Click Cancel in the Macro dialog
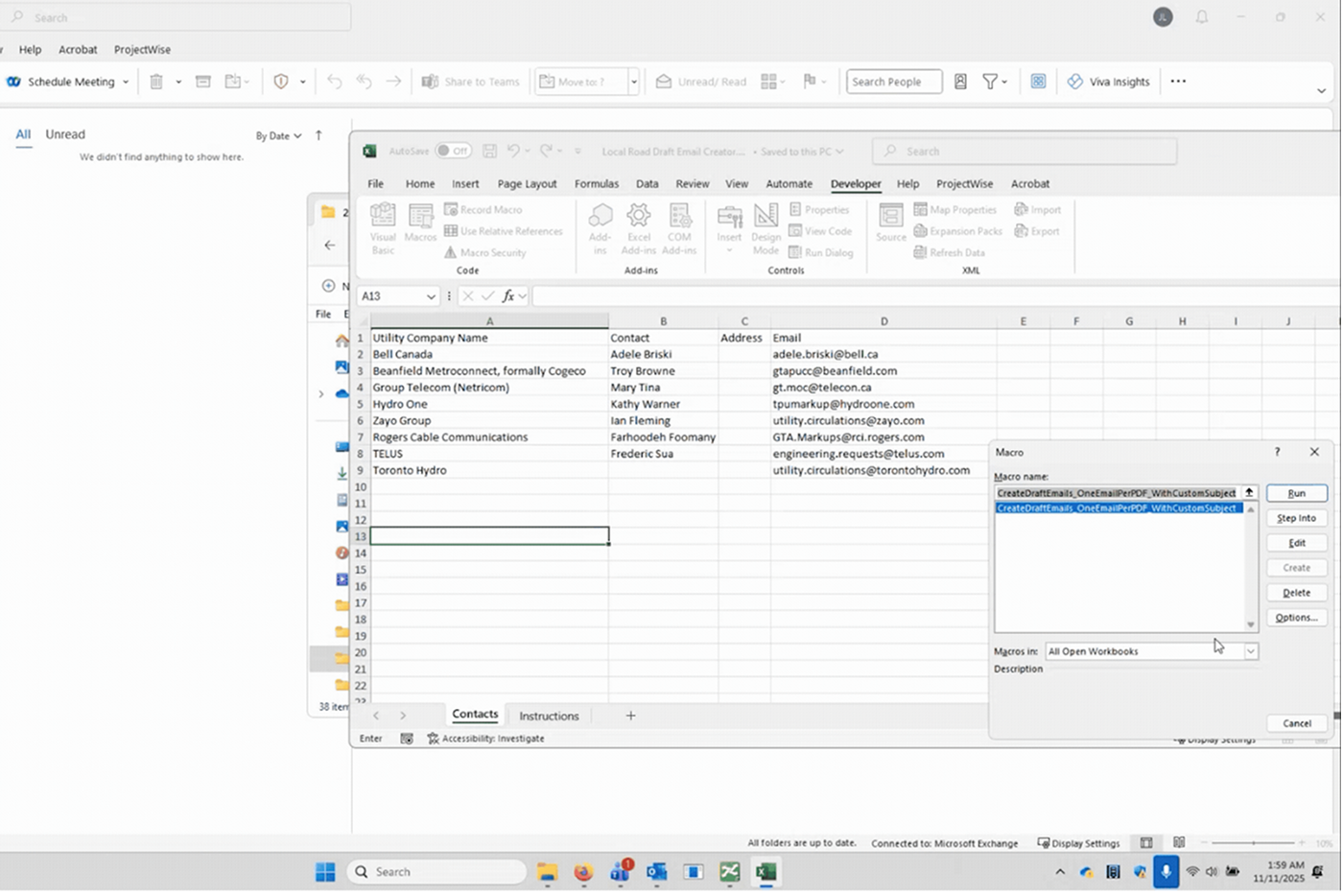Viewport: 1343px width, 896px height. point(1296,723)
